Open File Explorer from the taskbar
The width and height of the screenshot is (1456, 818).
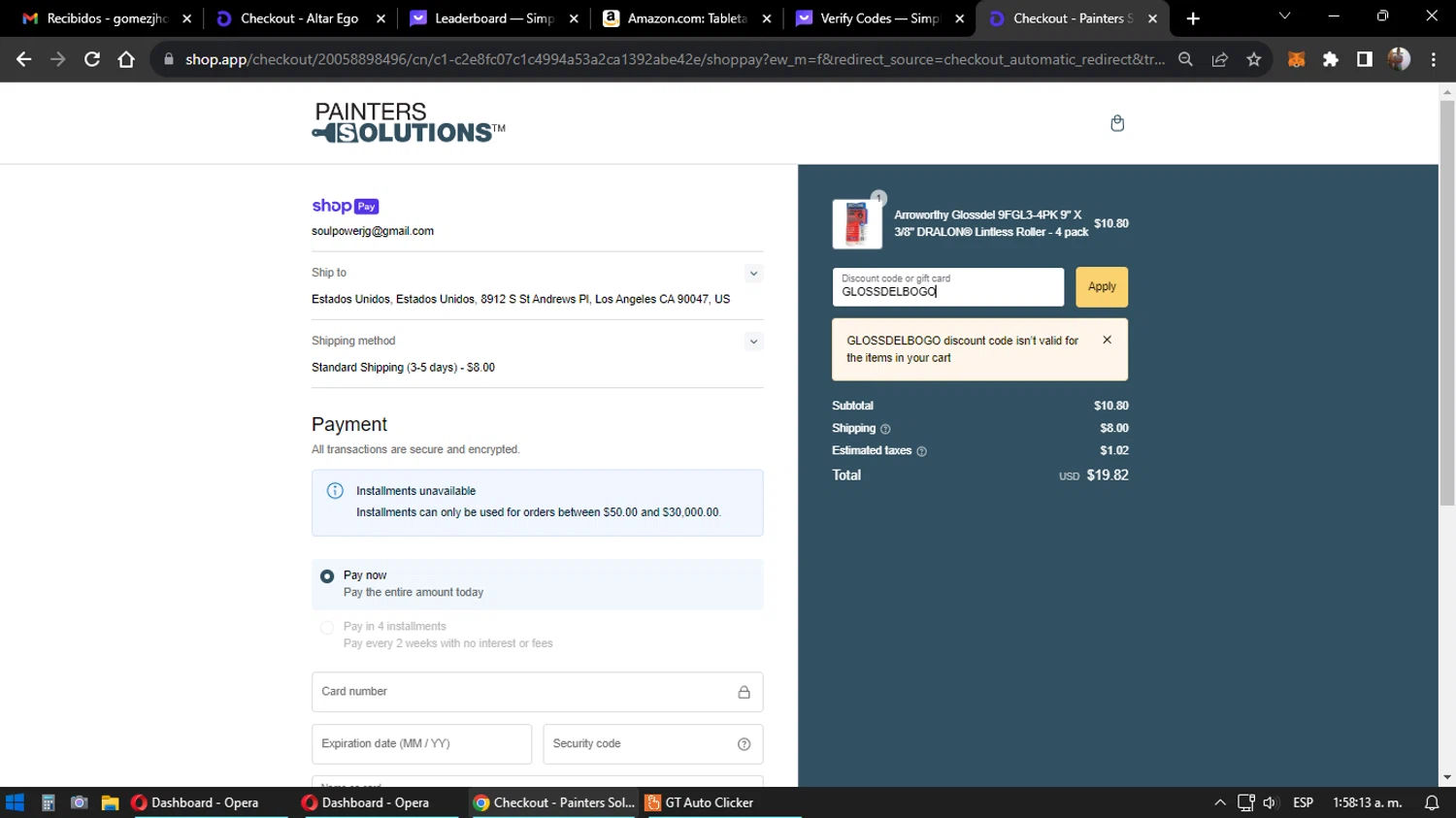point(110,802)
